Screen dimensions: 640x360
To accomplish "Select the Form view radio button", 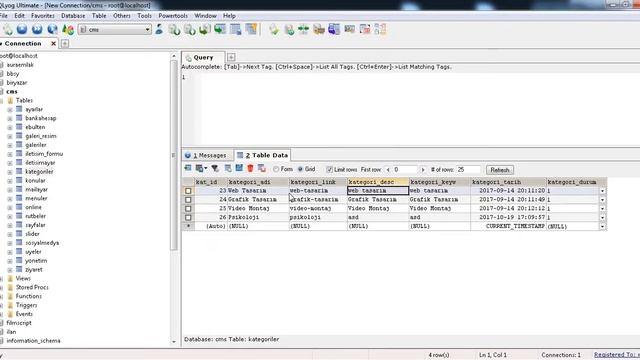I will [276, 169].
